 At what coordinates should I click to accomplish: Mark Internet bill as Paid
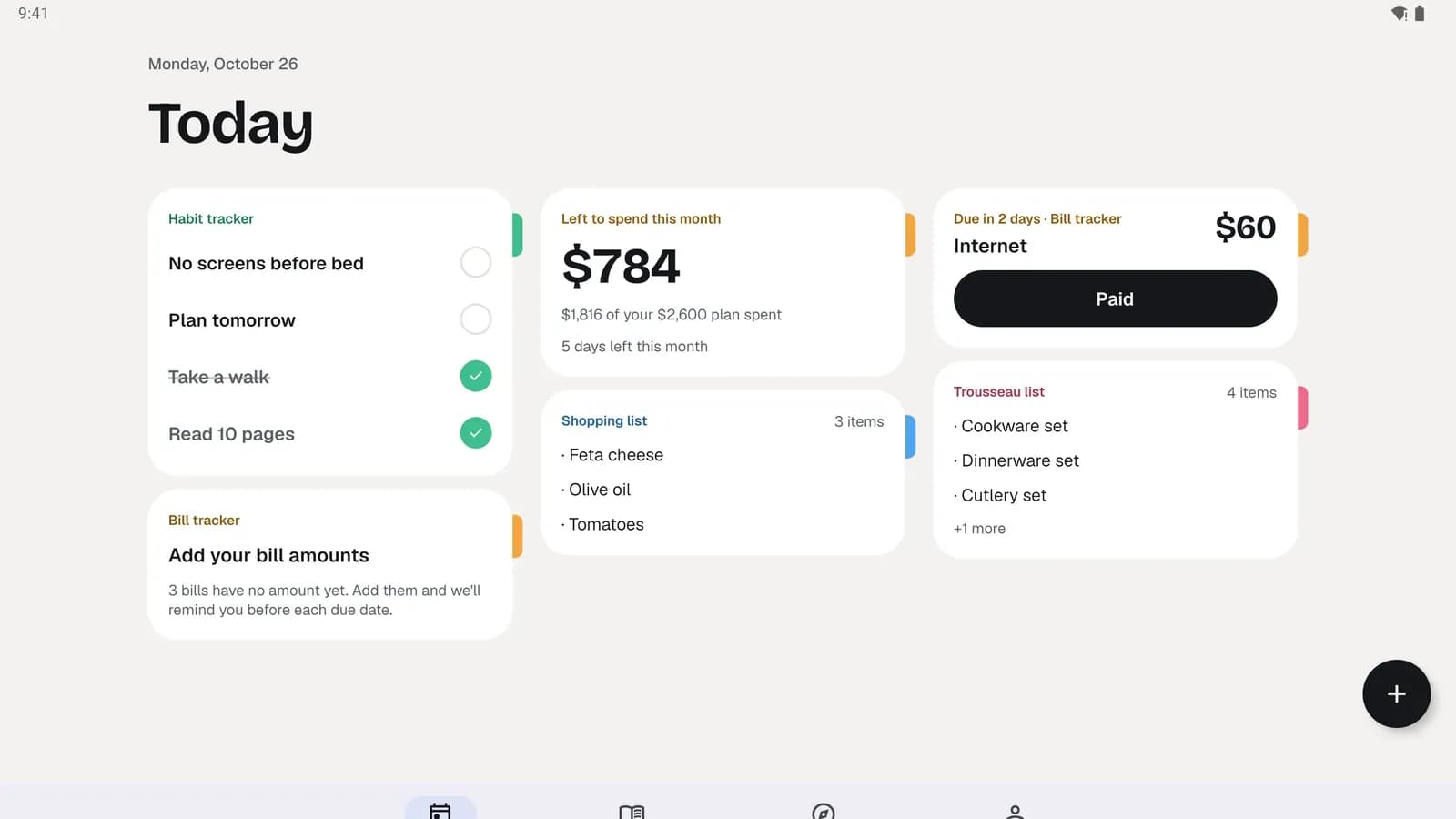tap(1115, 298)
